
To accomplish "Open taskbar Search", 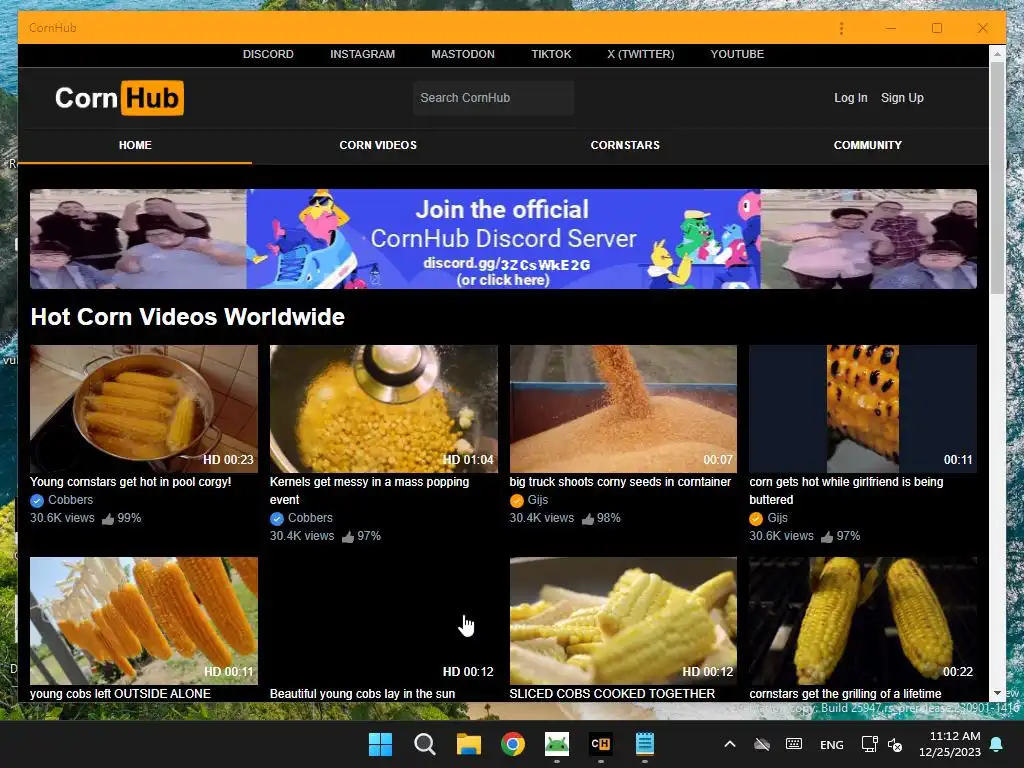I will pyautogui.click(x=424, y=744).
